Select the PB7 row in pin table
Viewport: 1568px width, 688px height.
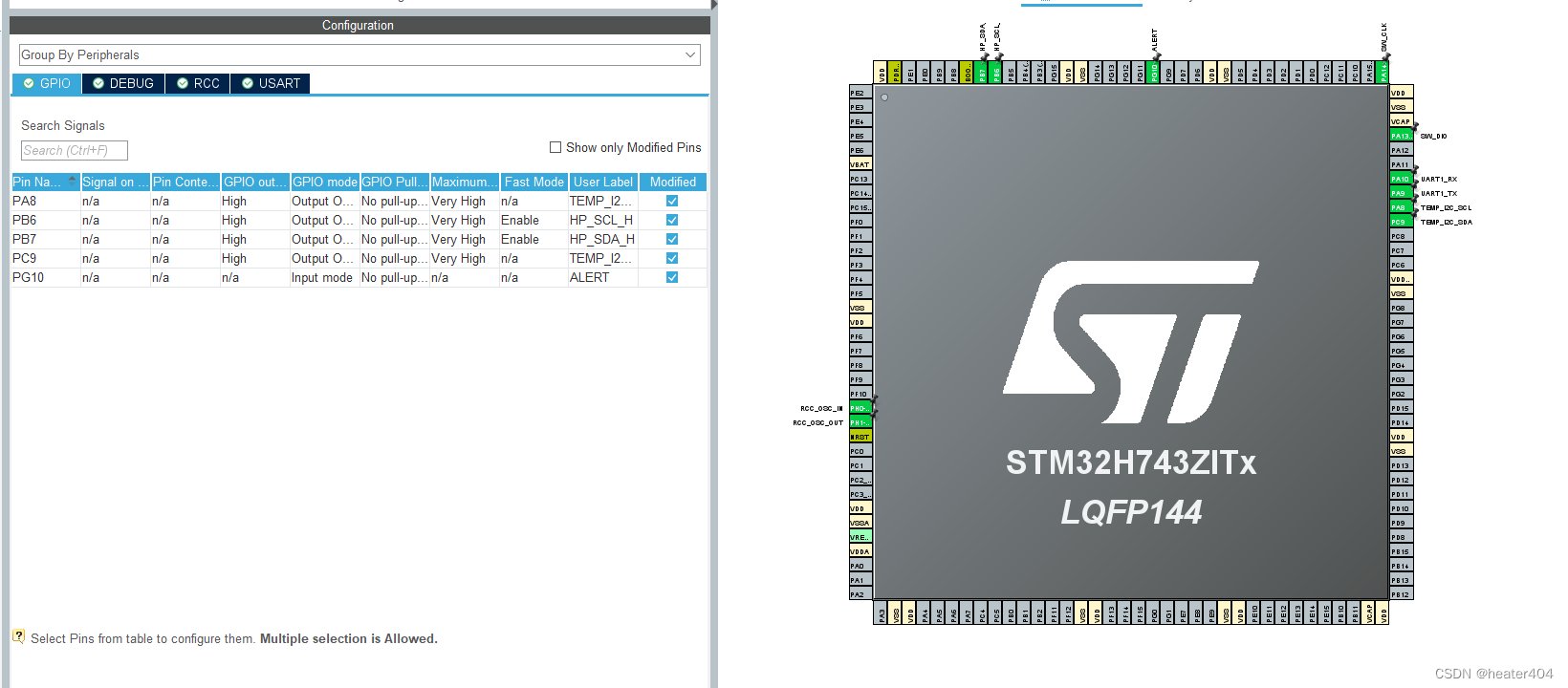[x=359, y=239]
